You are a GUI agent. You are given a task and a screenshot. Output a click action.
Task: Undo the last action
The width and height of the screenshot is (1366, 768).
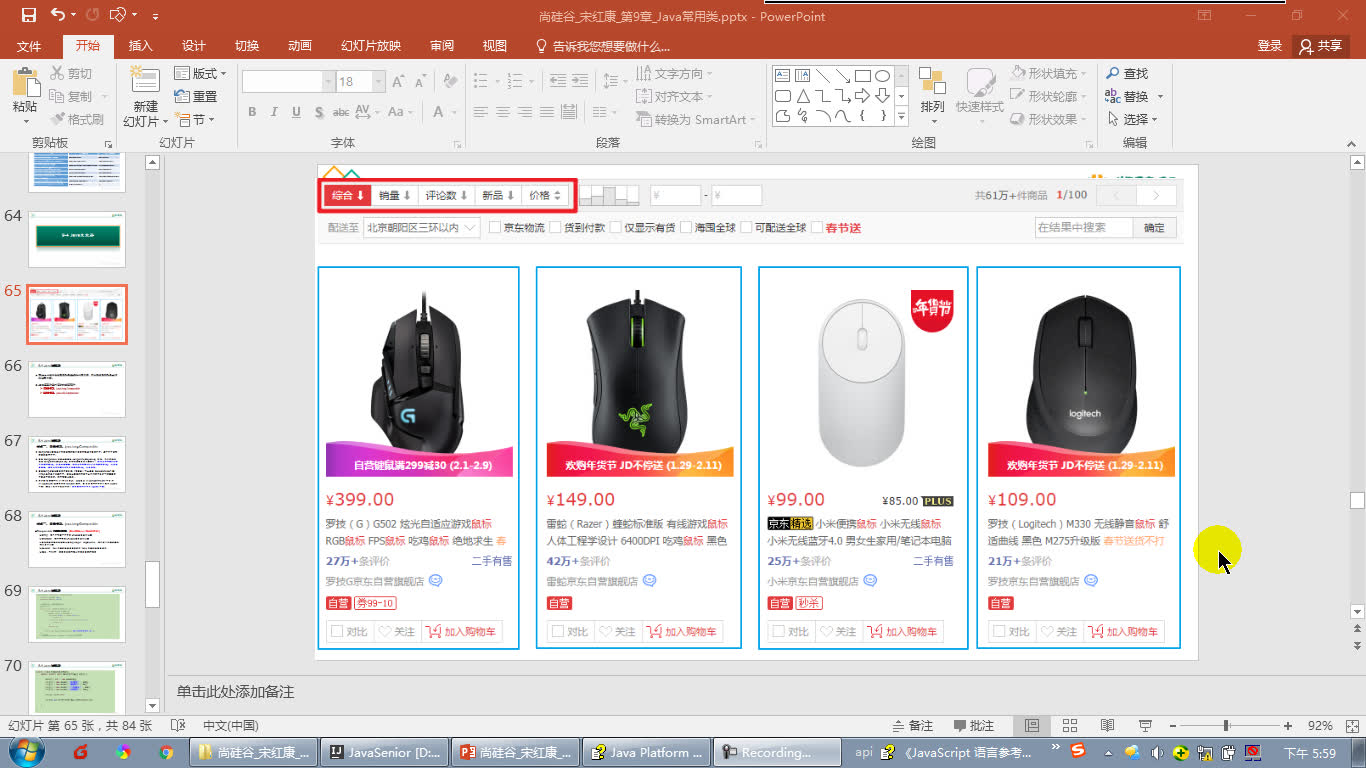(57, 15)
